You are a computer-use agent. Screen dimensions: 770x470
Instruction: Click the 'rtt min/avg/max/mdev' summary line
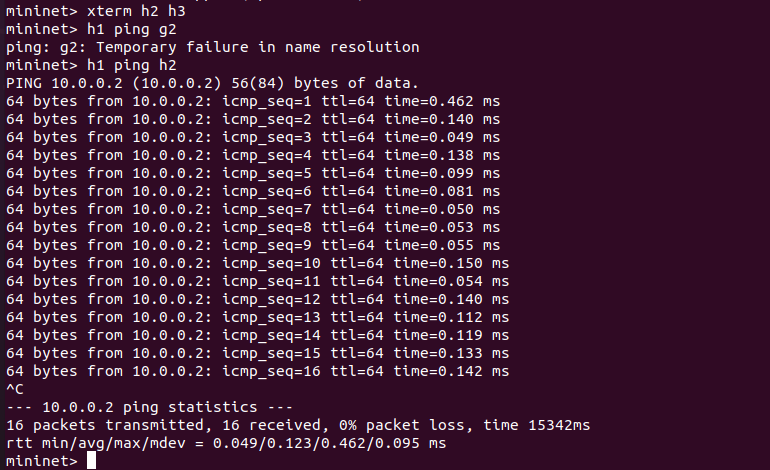(x=225, y=443)
